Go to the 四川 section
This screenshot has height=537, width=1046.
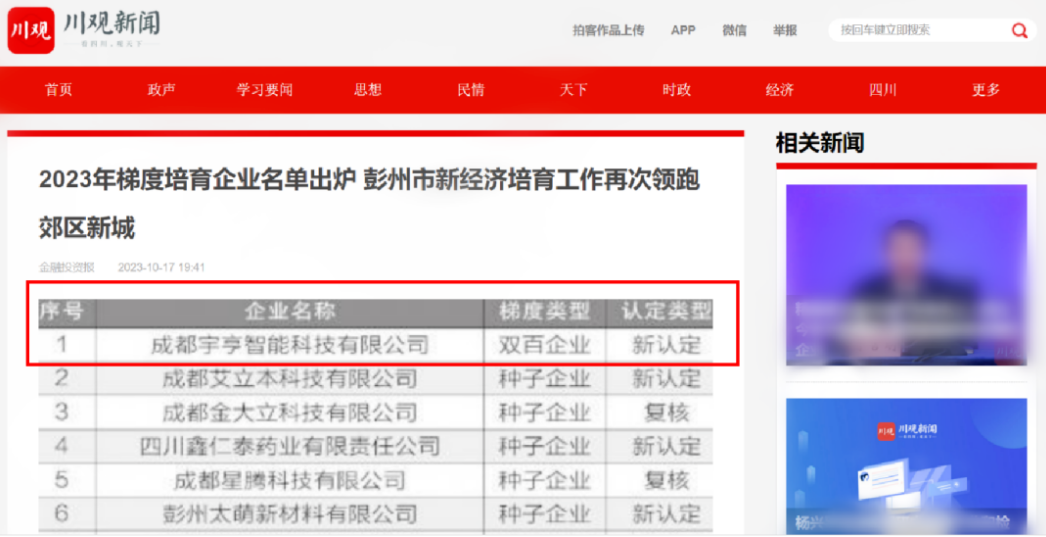click(x=883, y=90)
